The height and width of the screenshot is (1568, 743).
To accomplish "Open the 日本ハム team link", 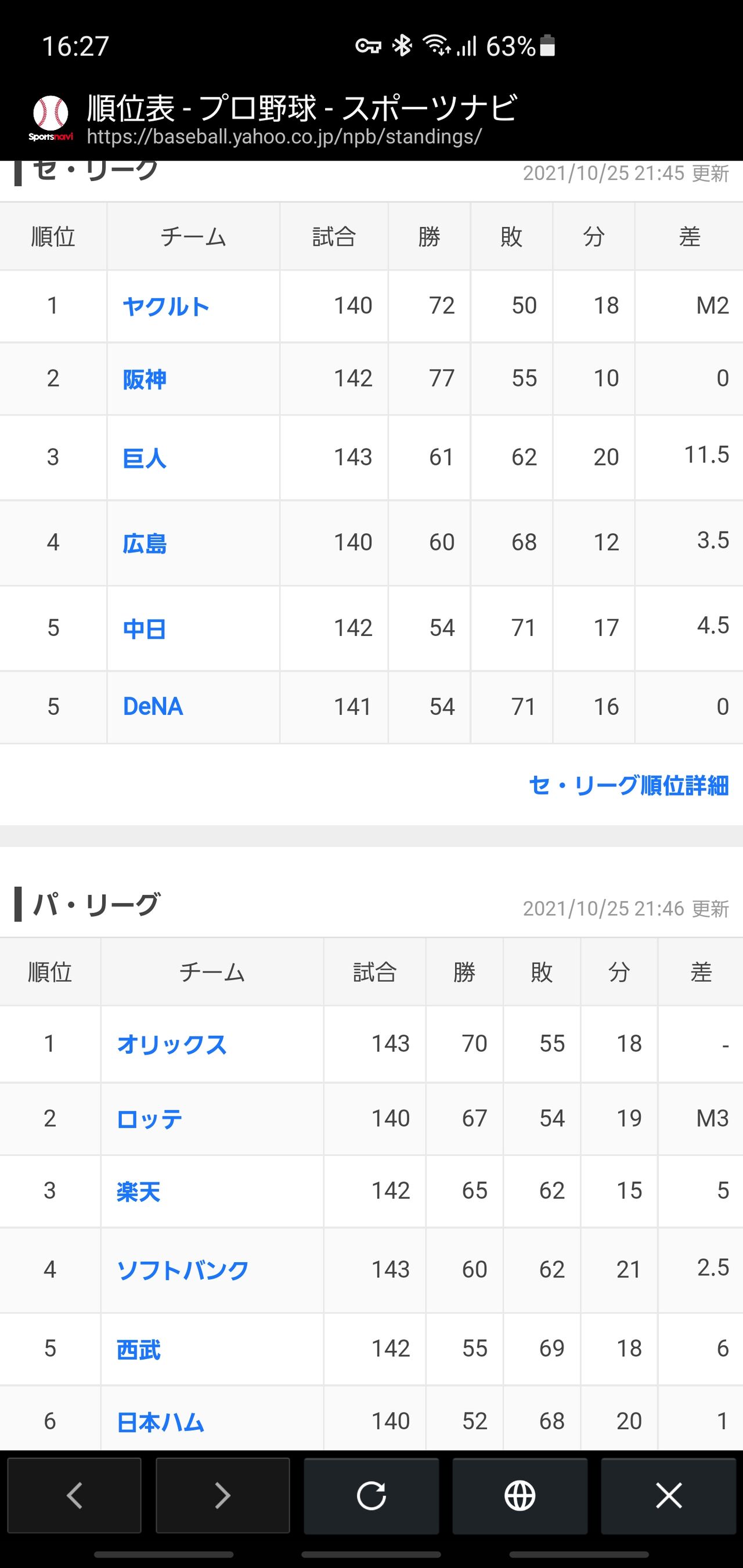I will [160, 1422].
